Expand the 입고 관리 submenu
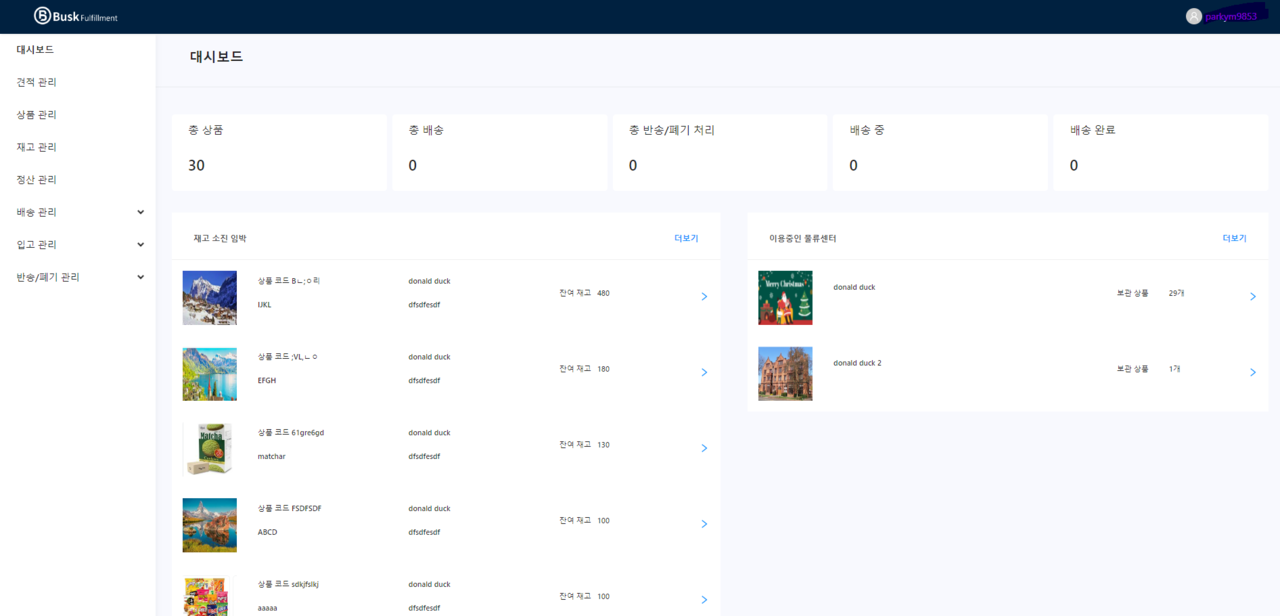The image size is (1280, 616). [140, 245]
